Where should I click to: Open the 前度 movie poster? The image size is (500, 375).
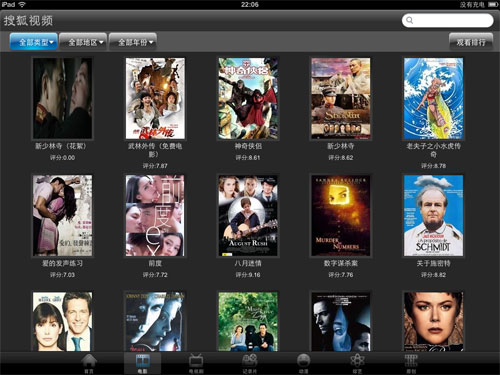click(x=155, y=216)
